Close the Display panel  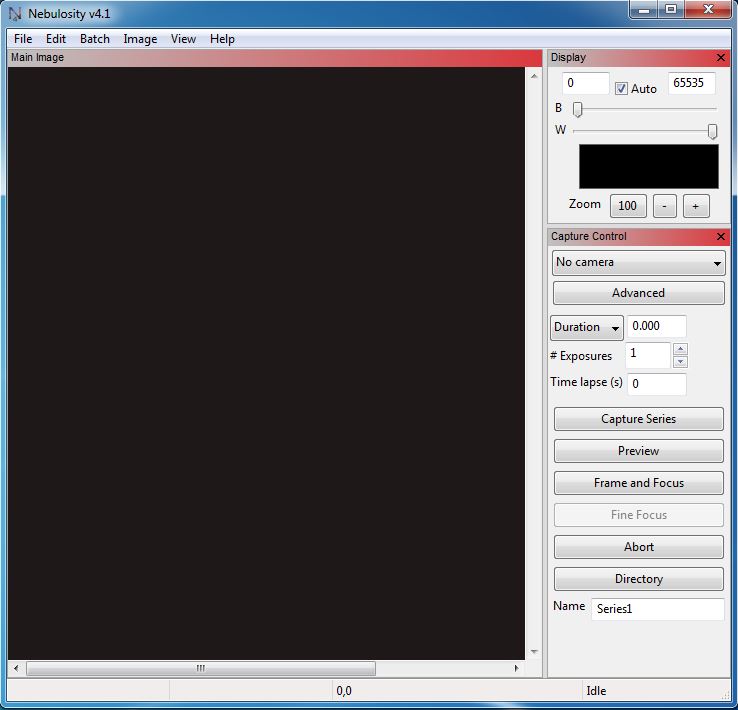point(721,57)
